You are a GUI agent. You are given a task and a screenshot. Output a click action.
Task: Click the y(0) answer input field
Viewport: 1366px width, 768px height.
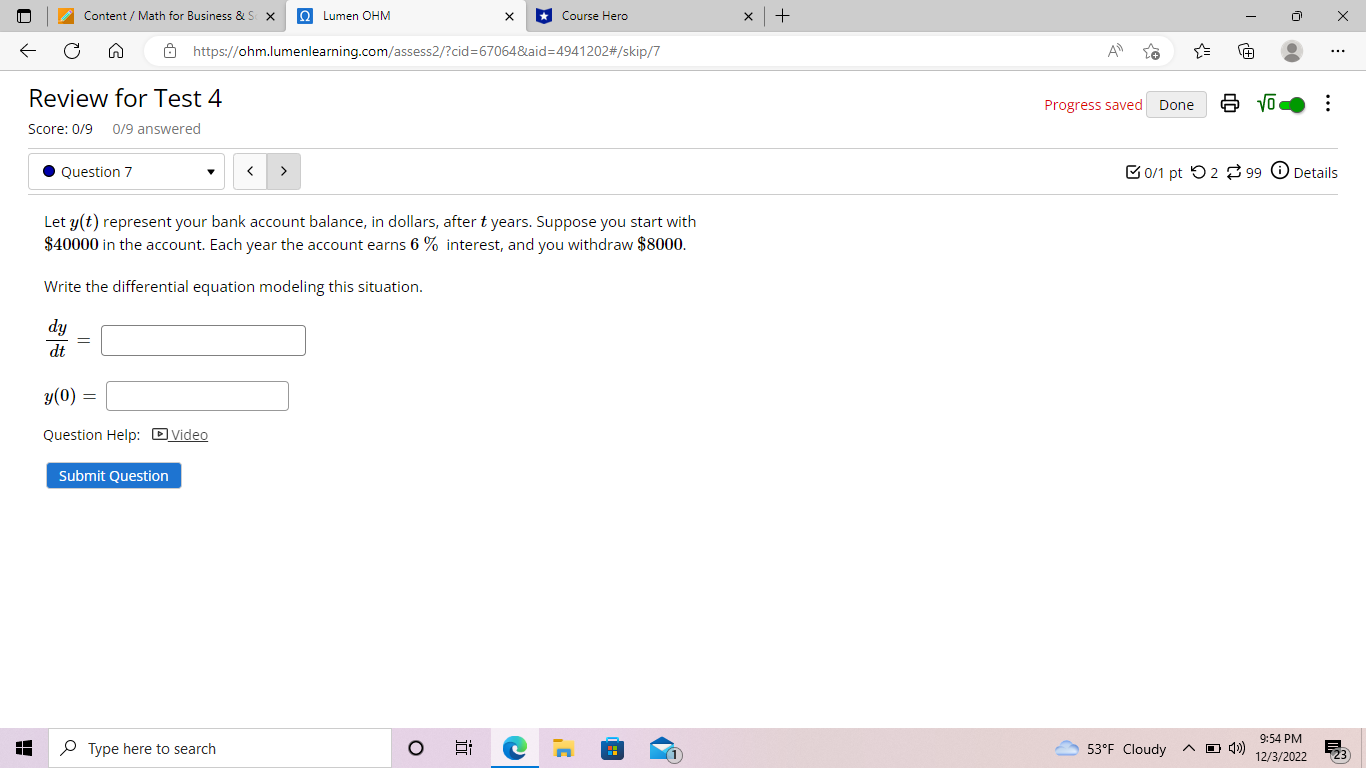(x=197, y=396)
